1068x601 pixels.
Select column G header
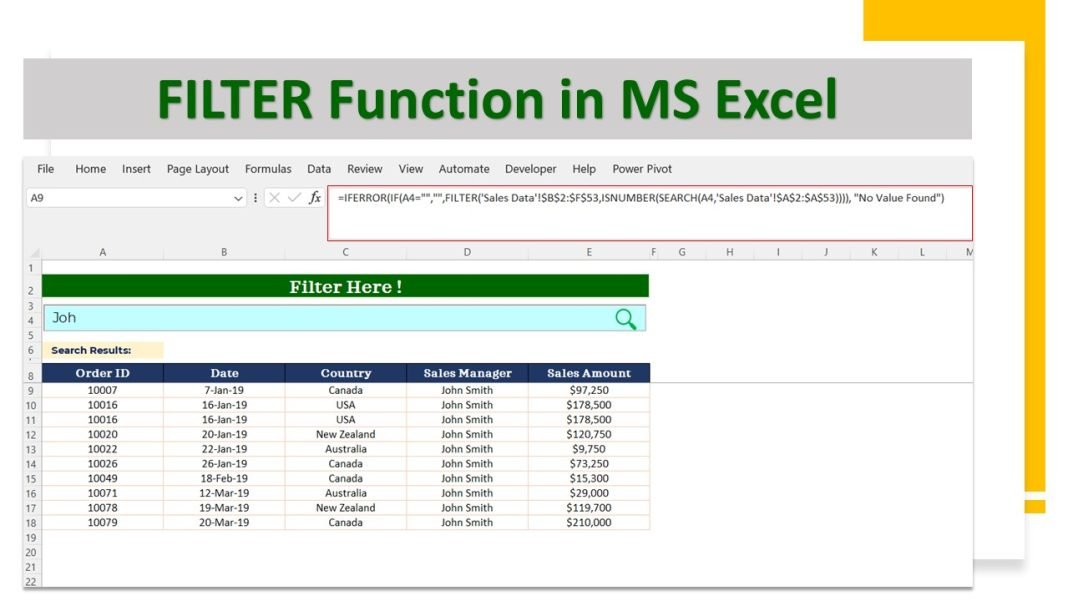tap(682, 252)
